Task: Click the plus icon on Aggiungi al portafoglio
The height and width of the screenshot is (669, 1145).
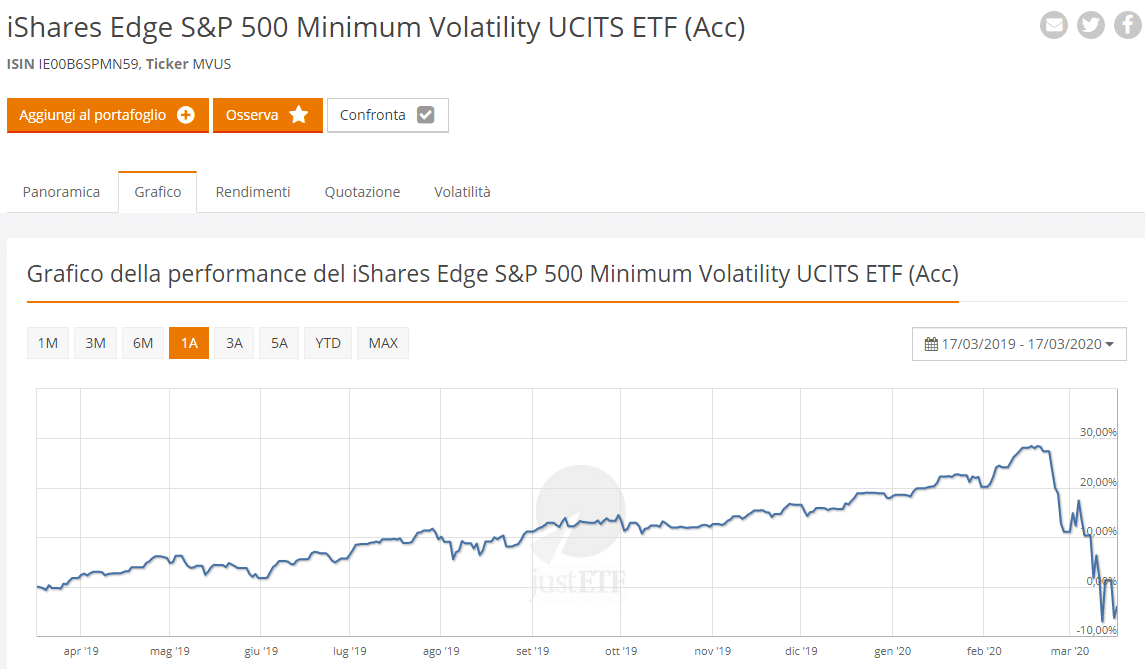Action: (186, 115)
